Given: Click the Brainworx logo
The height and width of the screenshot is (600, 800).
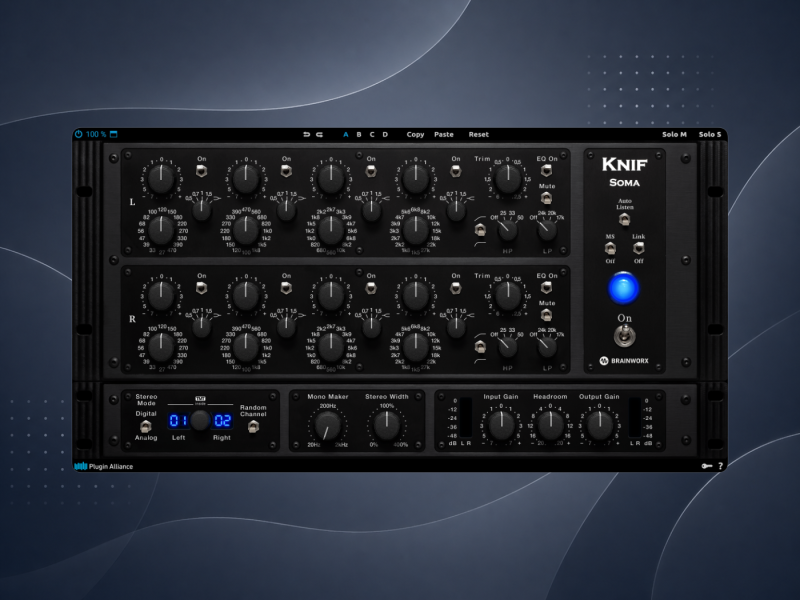Looking at the screenshot, I should pyautogui.click(x=624, y=361).
